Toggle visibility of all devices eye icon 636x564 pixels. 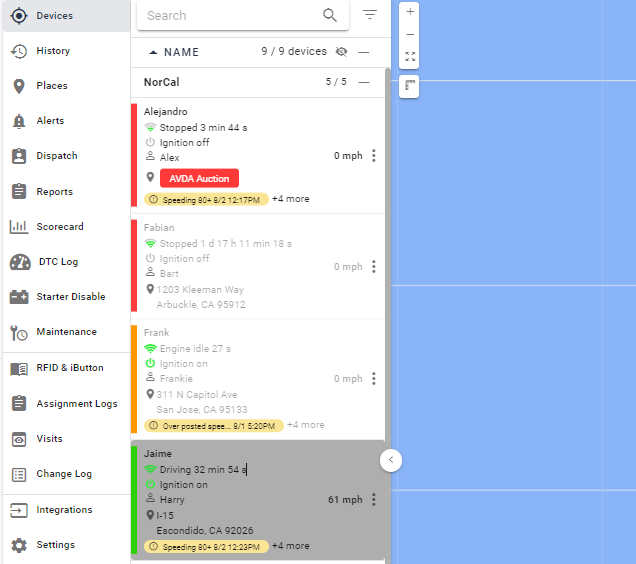click(342, 52)
